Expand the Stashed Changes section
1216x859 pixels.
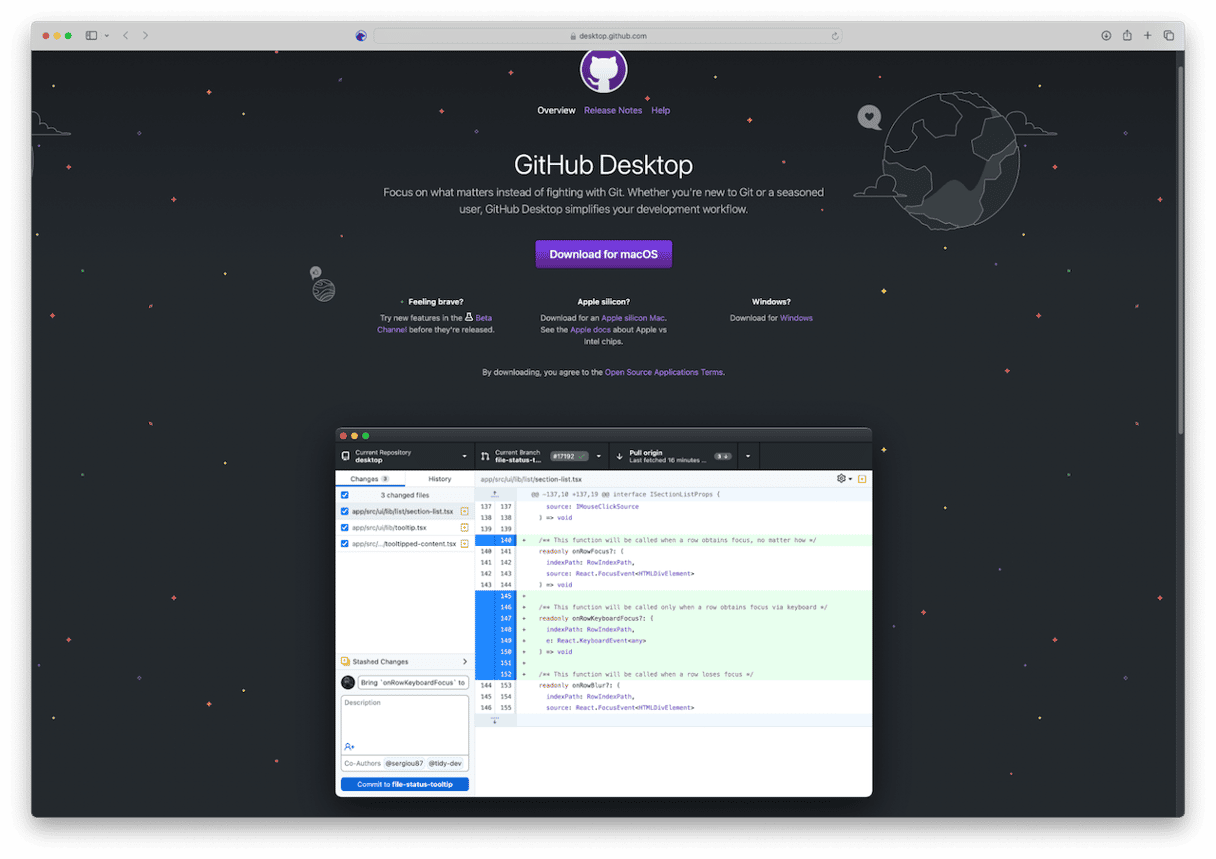pos(465,661)
